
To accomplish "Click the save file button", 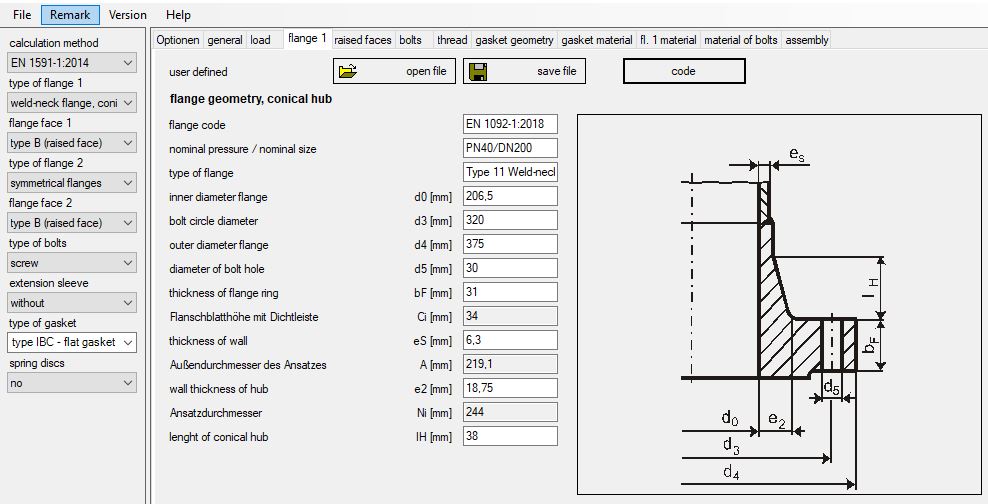I will (x=524, y=71).
